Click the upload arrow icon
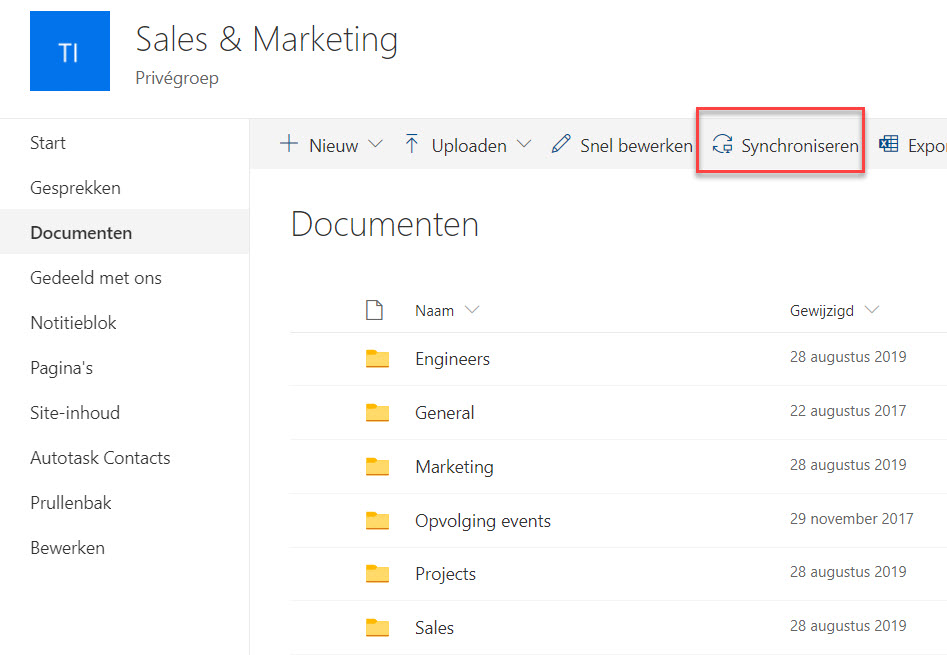Screen dimensions: 947x655 coord(412,144)
